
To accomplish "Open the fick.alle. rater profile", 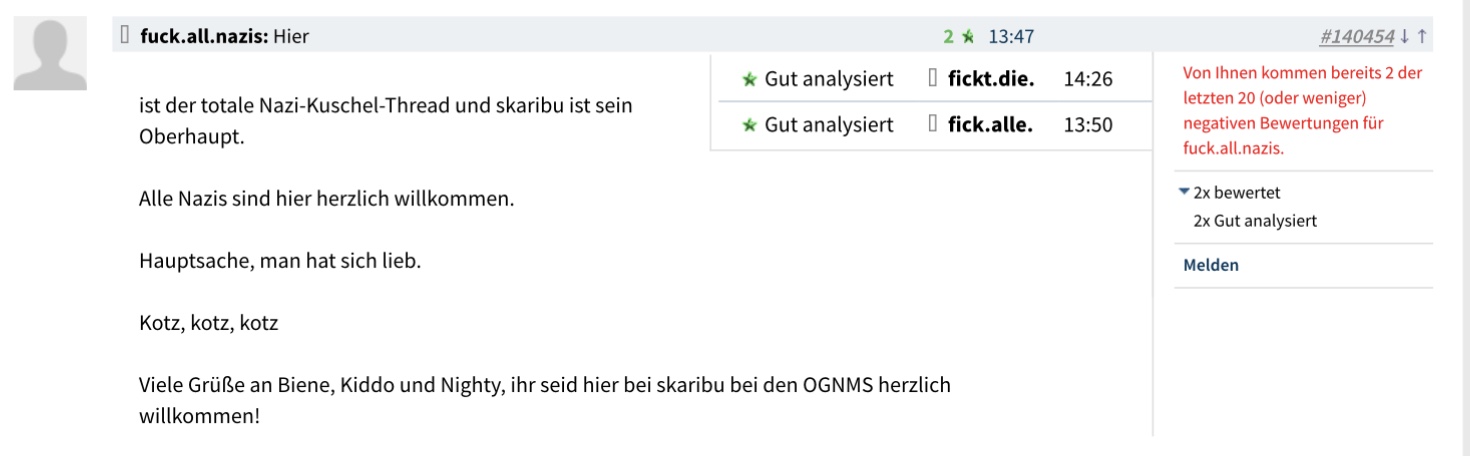I will click(x=990, y=125).
